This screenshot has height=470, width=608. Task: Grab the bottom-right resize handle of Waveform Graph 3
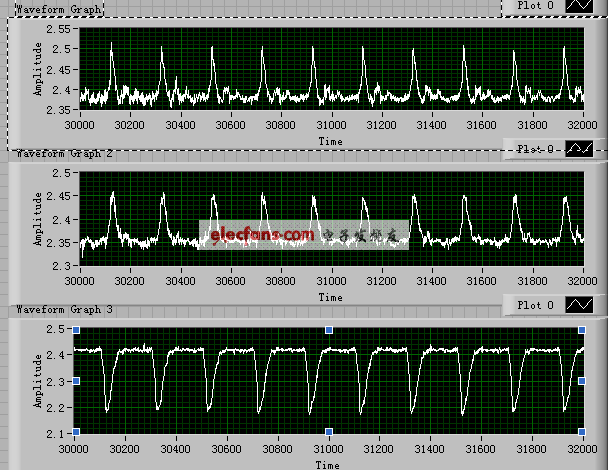pyautogui.click(x=582, y=432)
